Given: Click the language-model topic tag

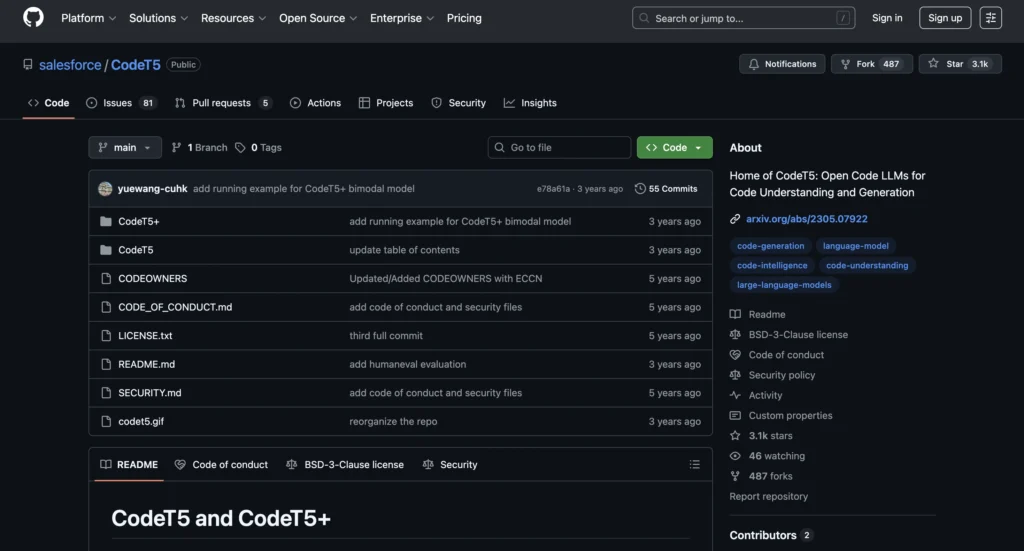Looking at the screenshot, I should [x=856, y=246].
